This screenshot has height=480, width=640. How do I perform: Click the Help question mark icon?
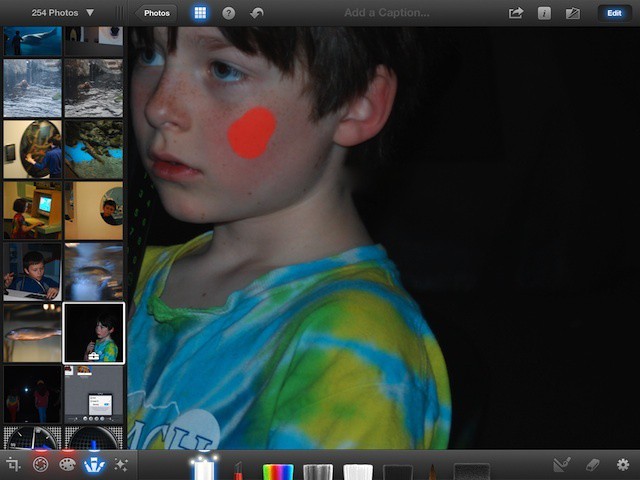point(228,13)
